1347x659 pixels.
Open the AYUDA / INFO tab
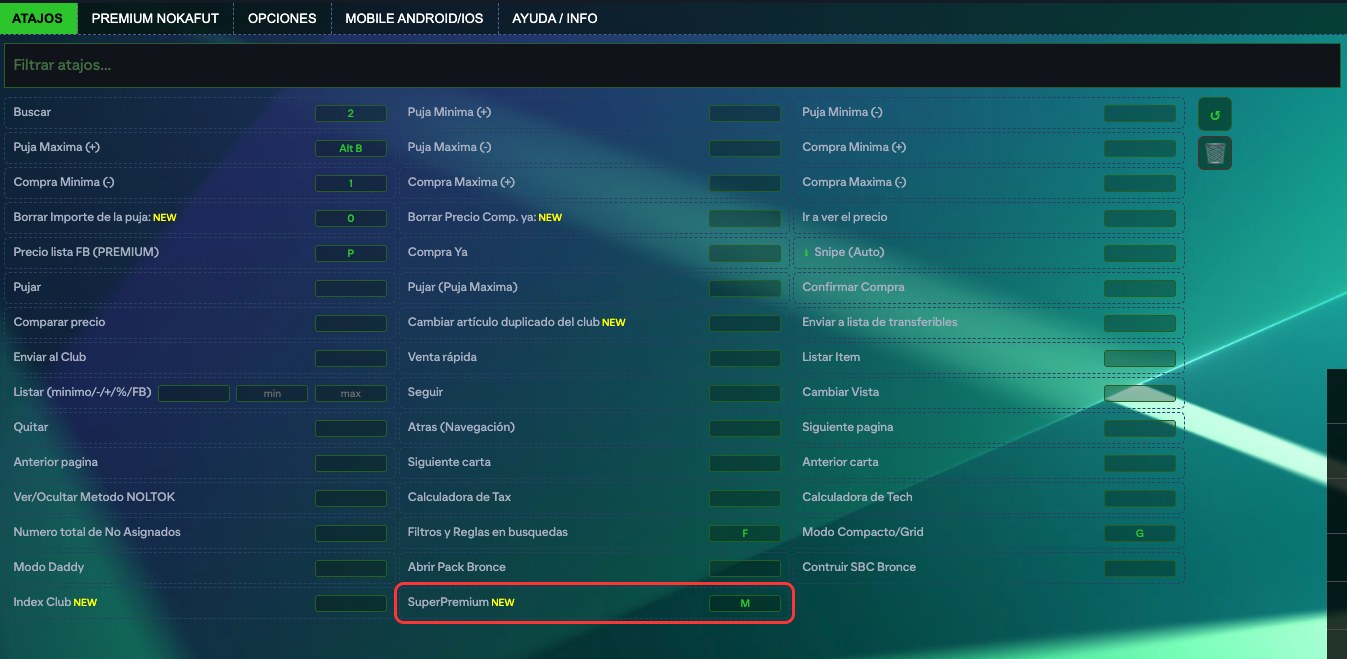(555, 18)
